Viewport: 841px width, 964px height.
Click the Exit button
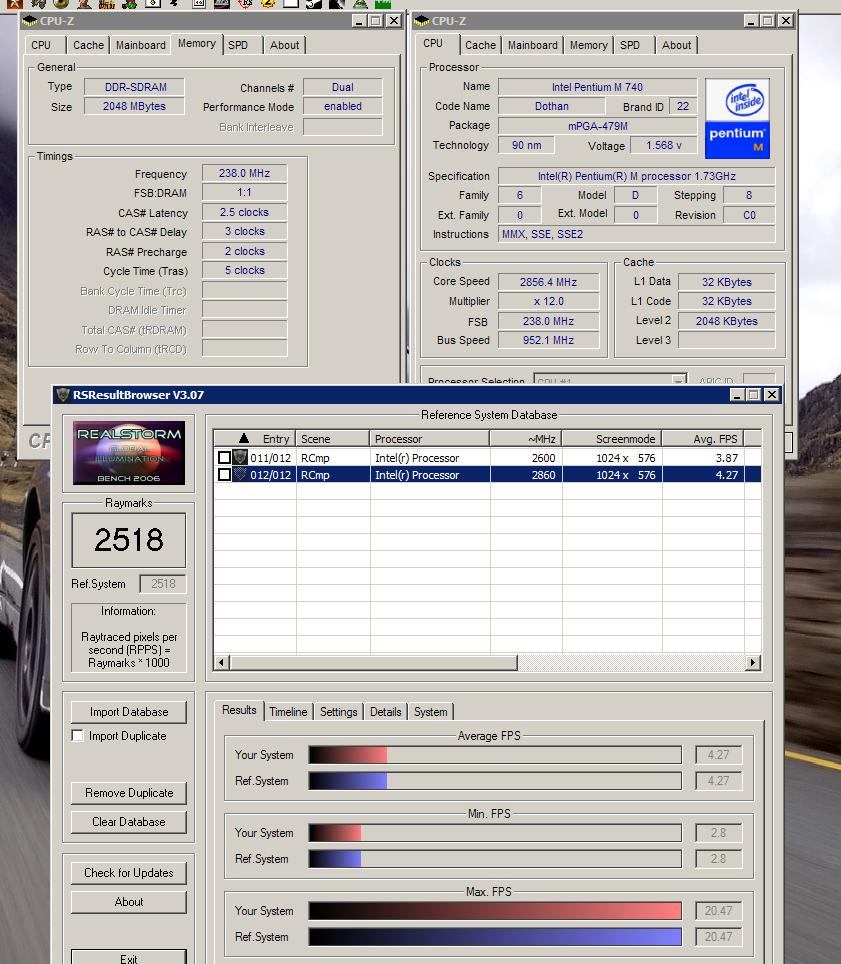pos(129,957)
